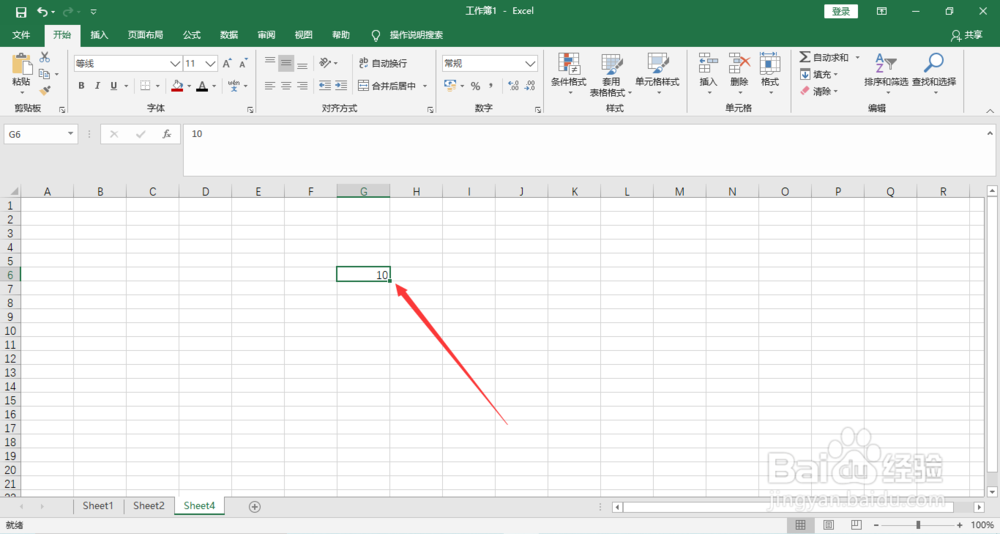The width and height of the screenshot is (1000, 534).
Task: Click the 共享 share button
Action: pyautogui.click(x=966, y=35)
